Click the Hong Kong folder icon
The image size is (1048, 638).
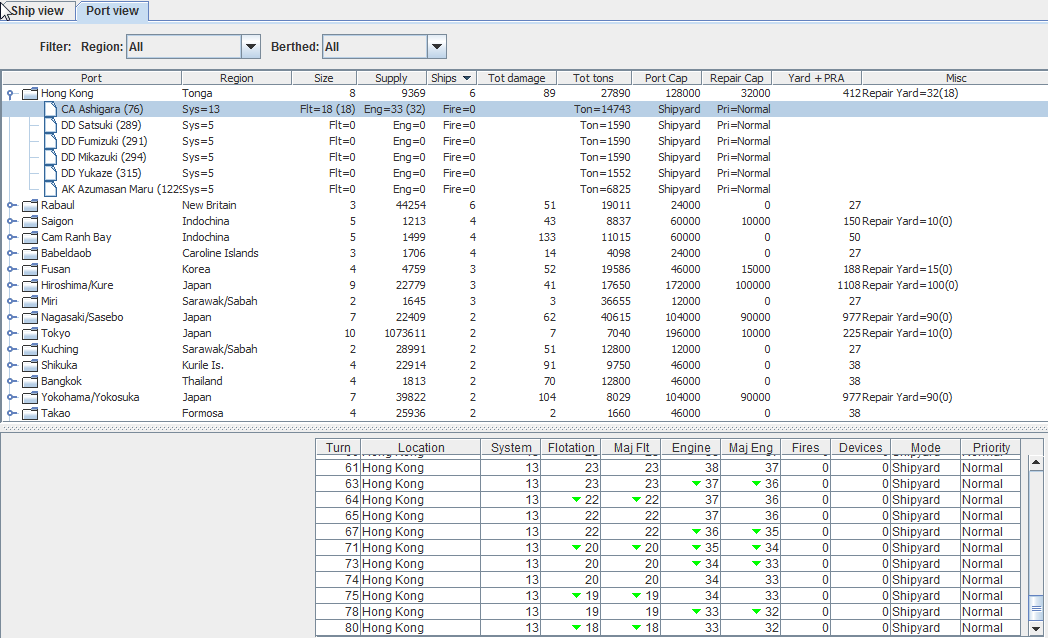pyautogui.click(x=28, y=93)
